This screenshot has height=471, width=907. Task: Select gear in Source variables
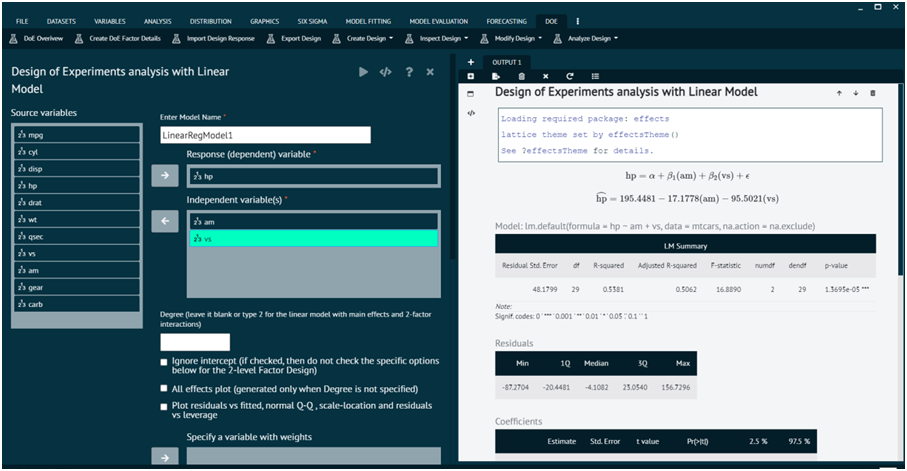[x=77, y=287]
